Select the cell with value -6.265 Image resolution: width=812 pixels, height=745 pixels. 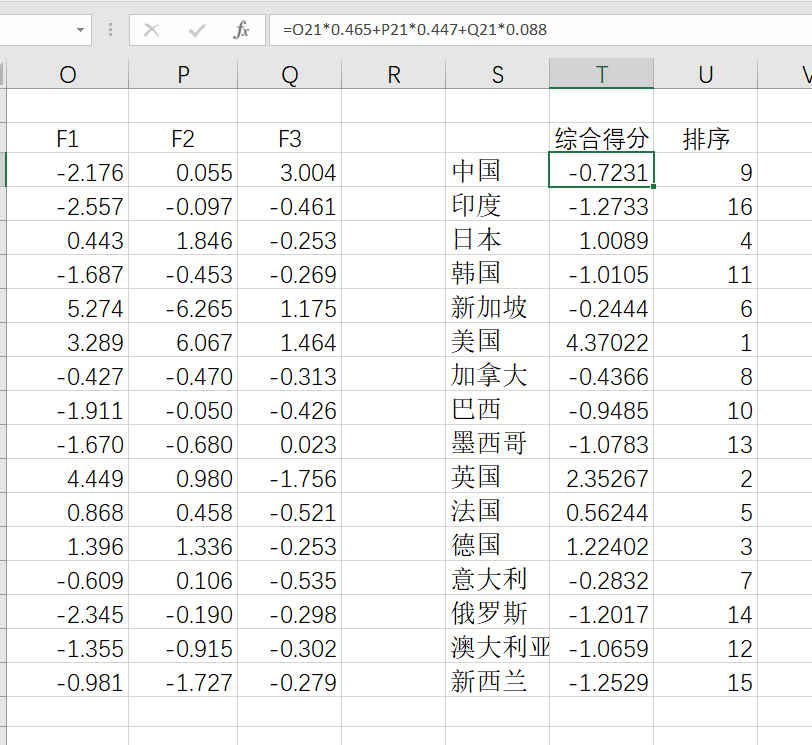pyautogui.click(x=183, y=309)
